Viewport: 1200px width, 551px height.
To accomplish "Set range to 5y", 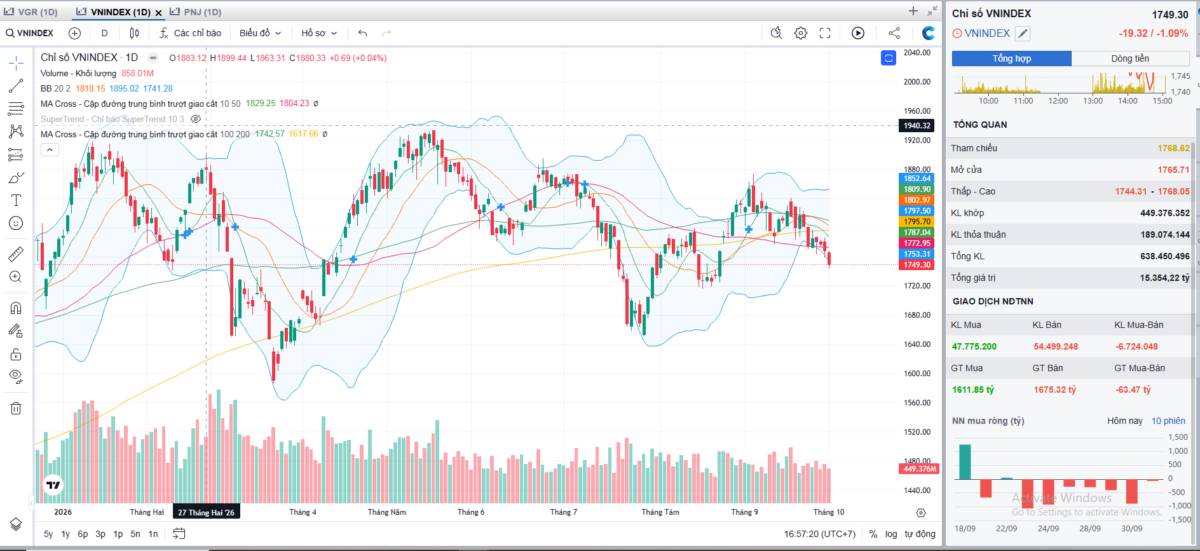I will tap(48, 534).
